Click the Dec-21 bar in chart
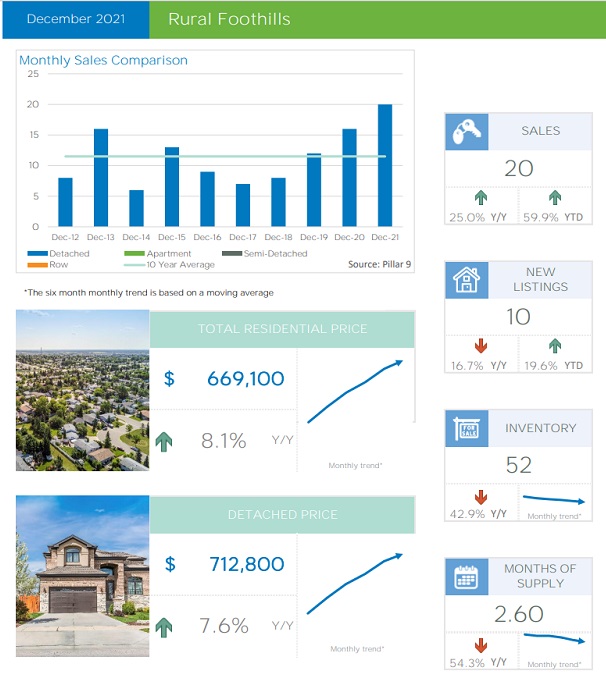Screen dimensions: 606x684 [385, 165]
